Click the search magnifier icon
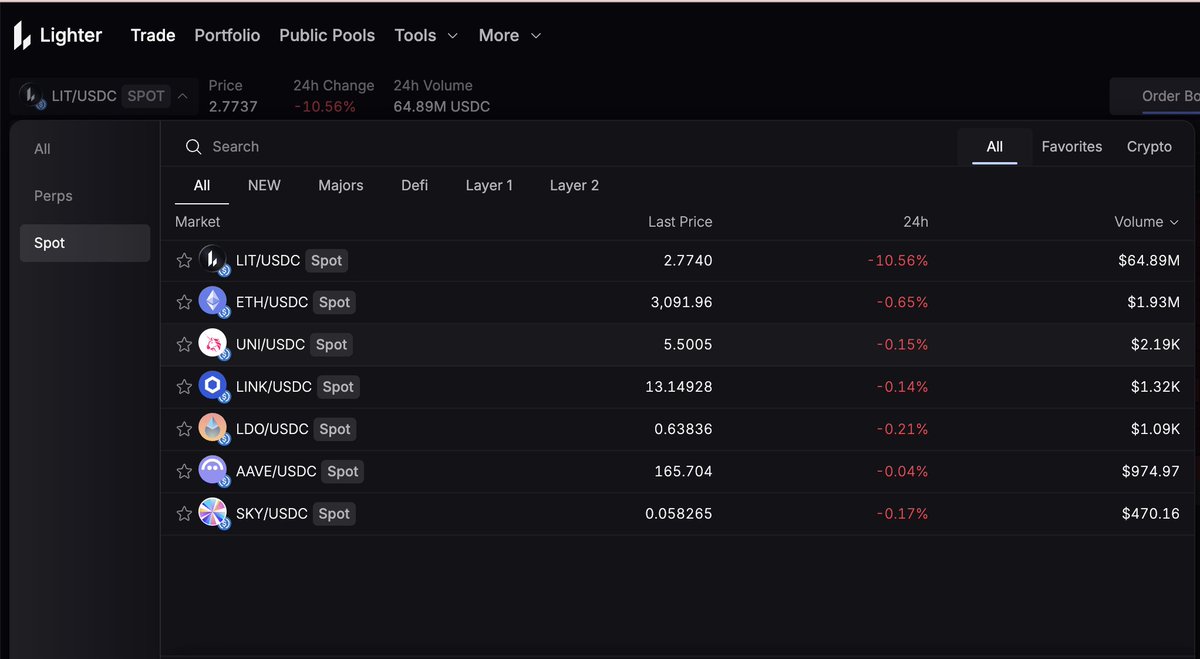Screen dimensions: 1200x659 pyautogui.click(x=194, y=147)
